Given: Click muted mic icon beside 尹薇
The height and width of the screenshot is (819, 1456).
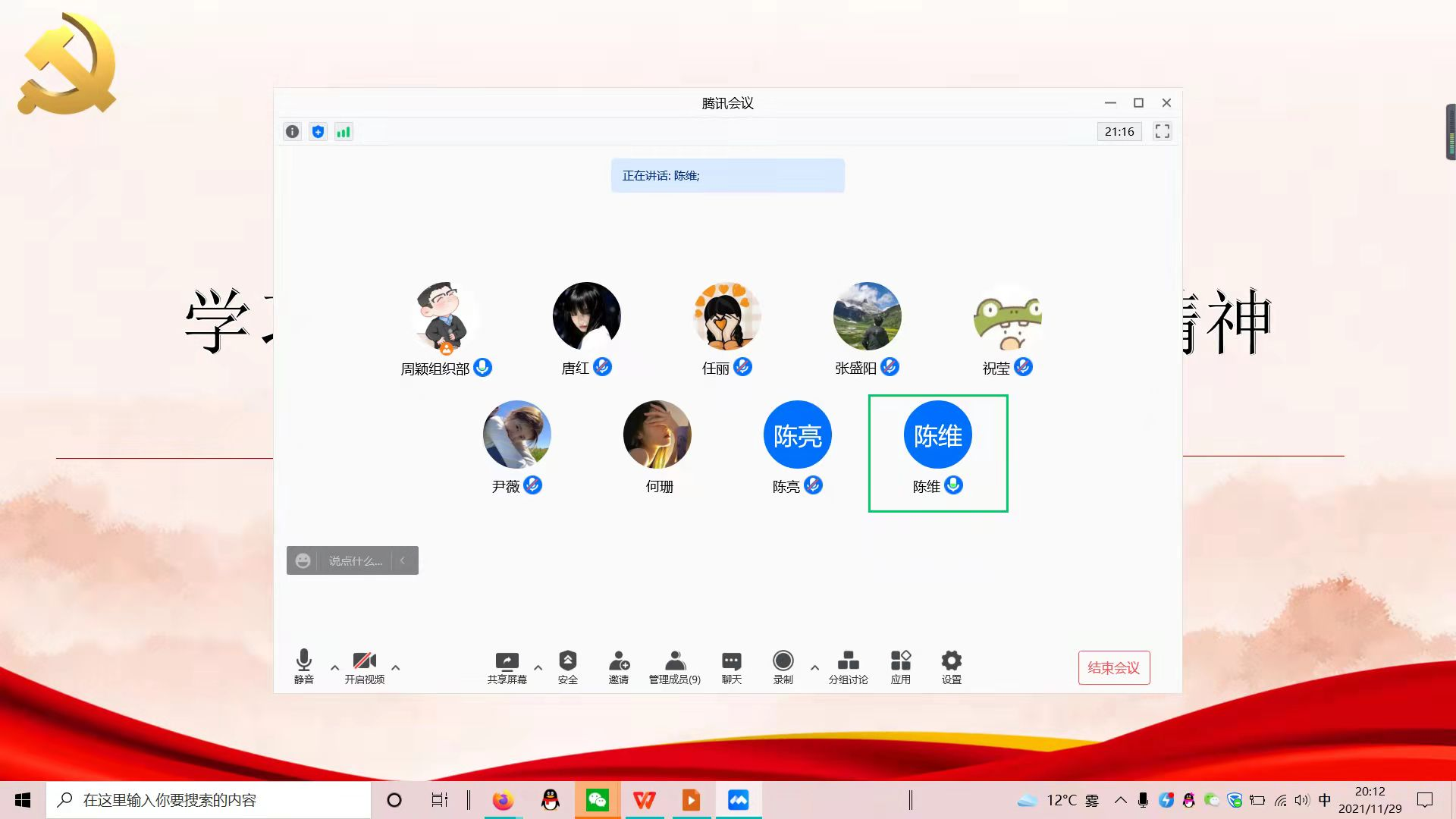Looking at the screenshot, I should 533,485.
